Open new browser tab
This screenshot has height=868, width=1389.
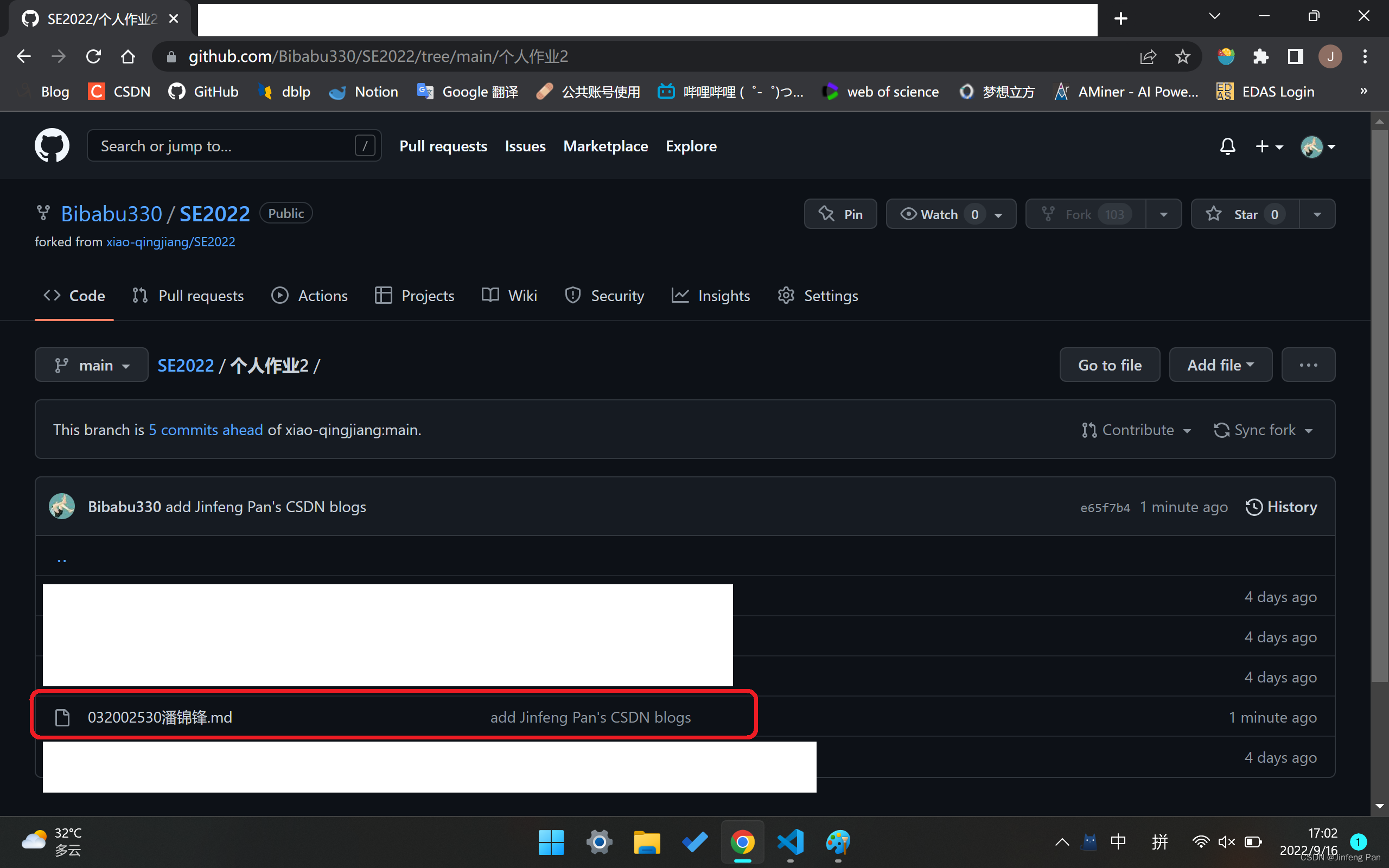click(1120, 18)
